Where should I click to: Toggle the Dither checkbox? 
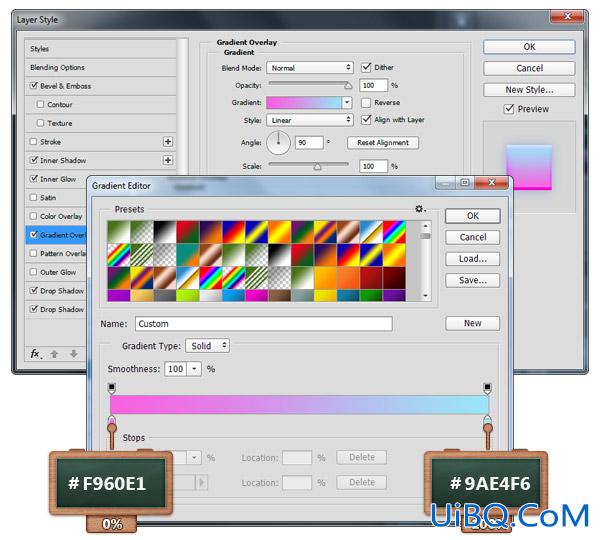tap(366, 67)
